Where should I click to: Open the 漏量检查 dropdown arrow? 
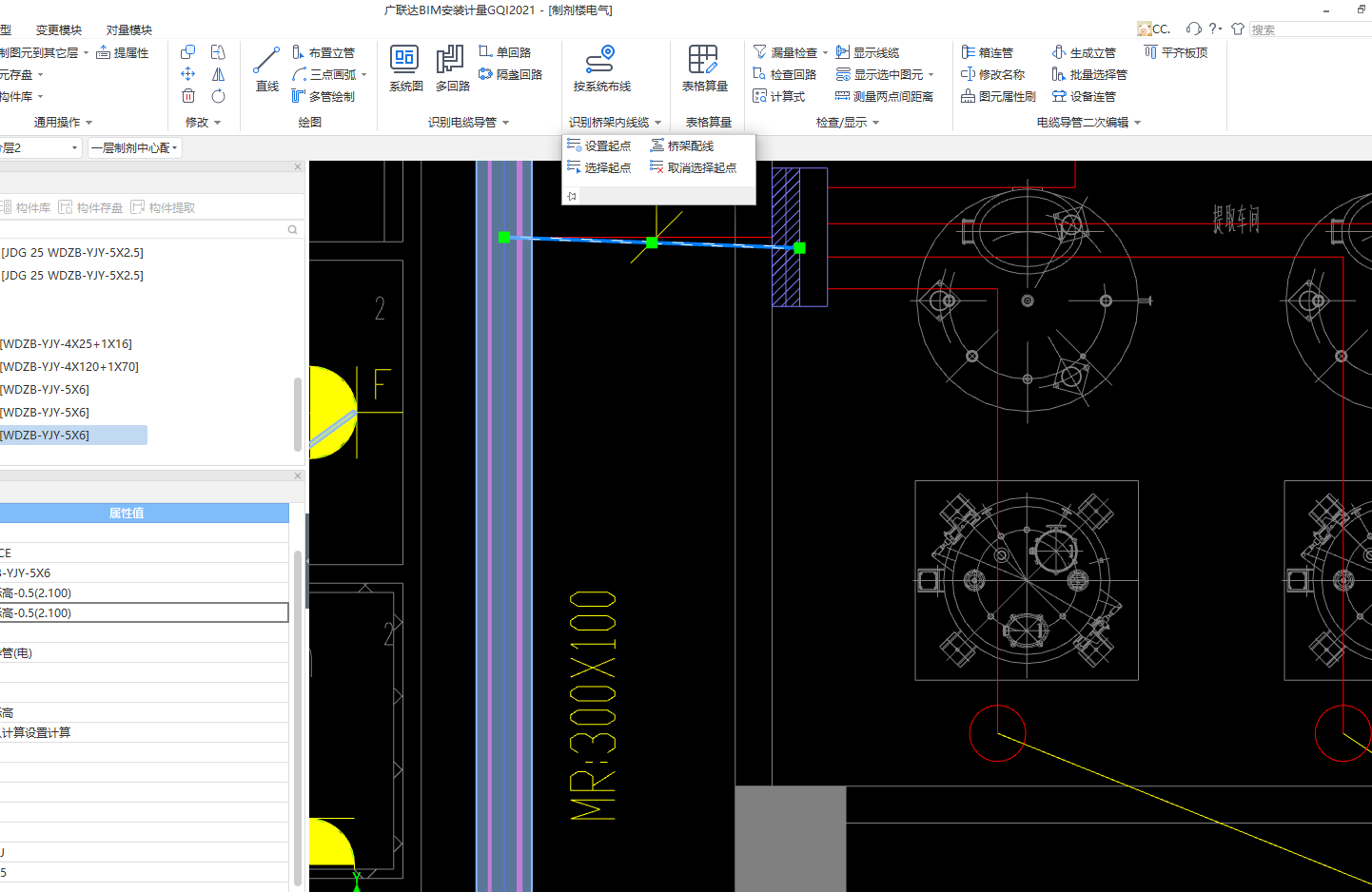coord(825,52)
